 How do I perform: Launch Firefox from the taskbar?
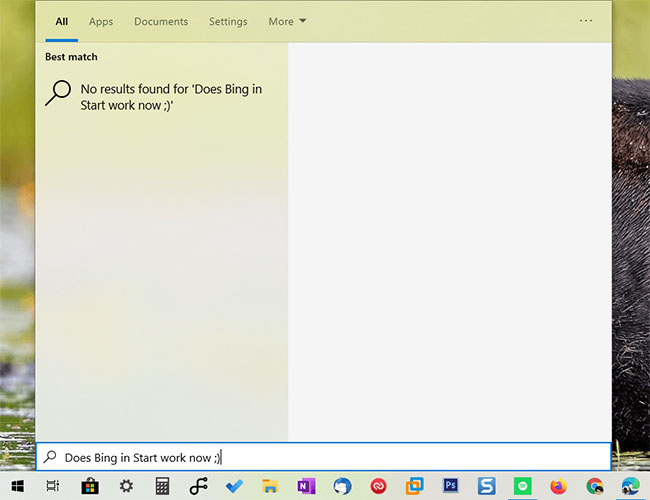[x=559, y=486]
